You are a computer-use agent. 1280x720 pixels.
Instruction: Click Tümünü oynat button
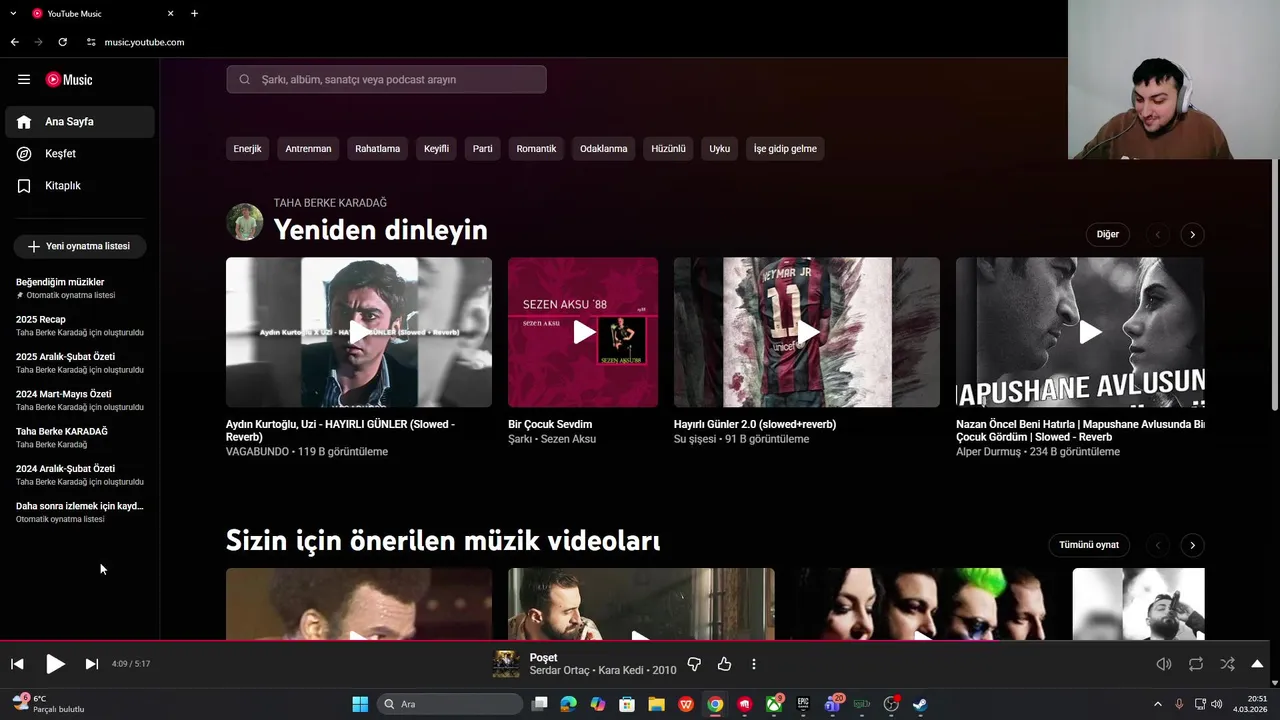[1089, 545]
